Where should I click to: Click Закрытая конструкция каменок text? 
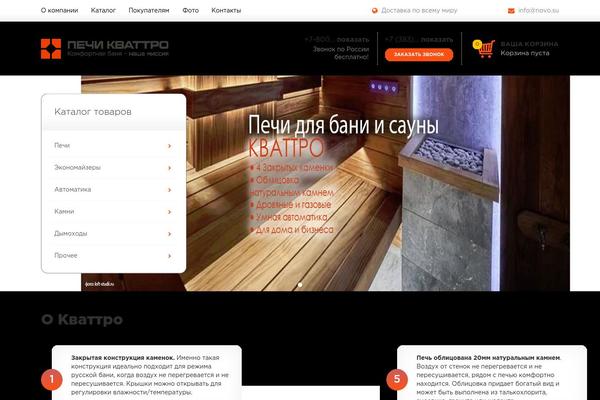(x=122, y=358)
